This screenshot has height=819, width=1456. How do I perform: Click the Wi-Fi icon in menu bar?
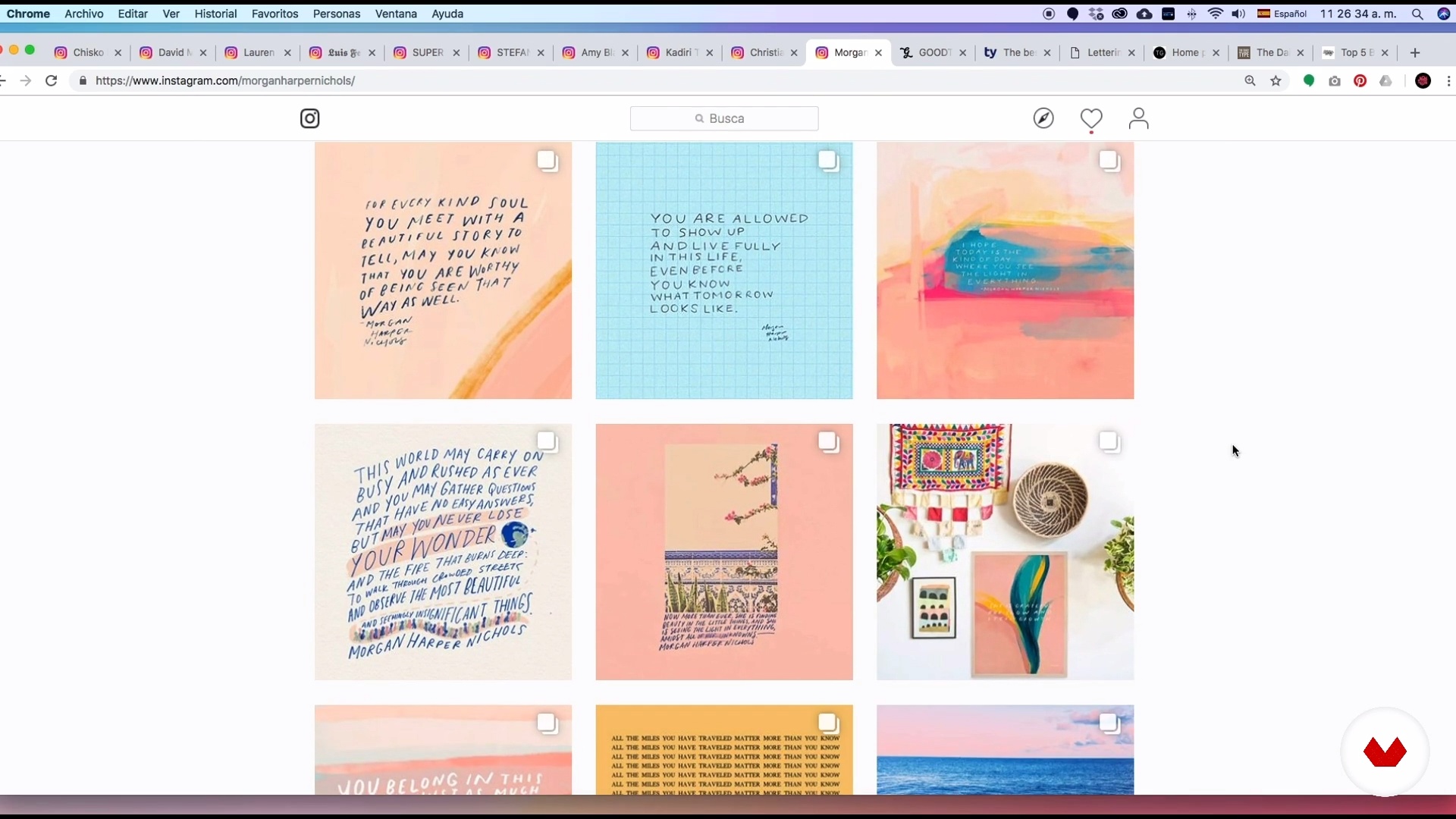coord(1216,14)
